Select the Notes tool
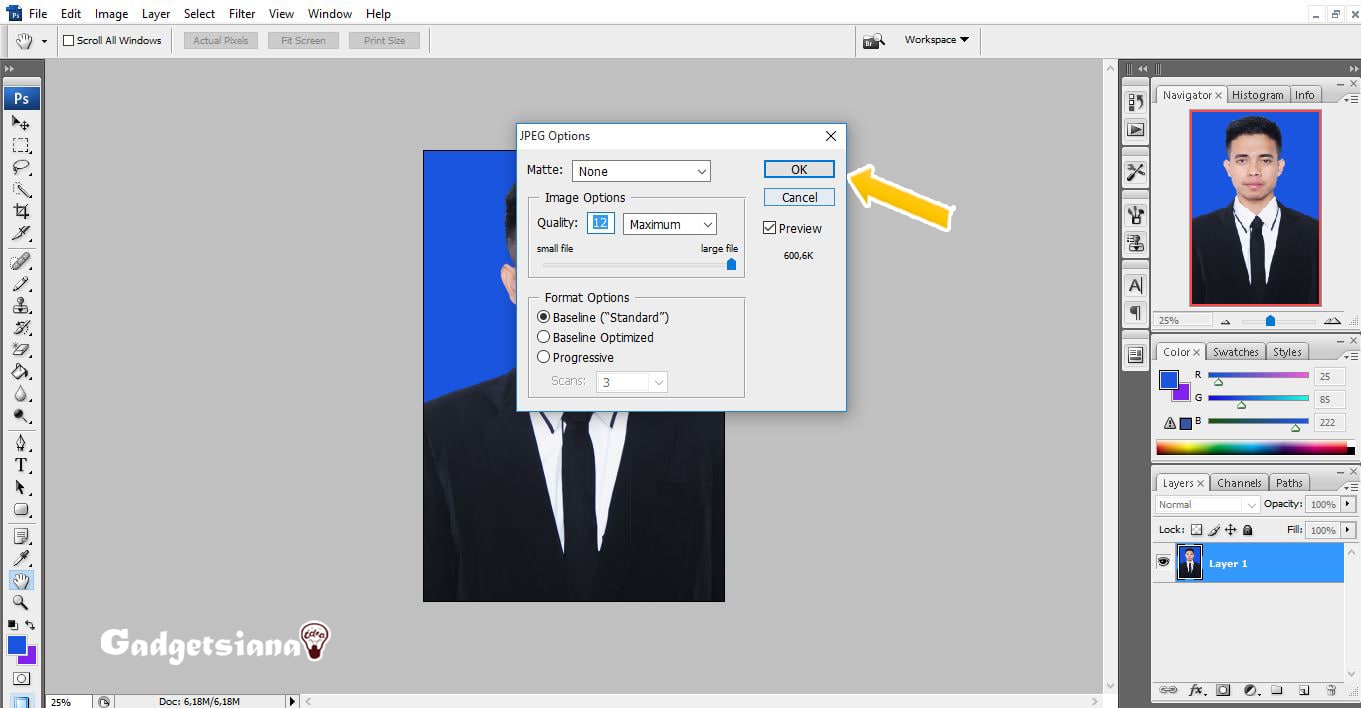Image resolution: width=1361 pixels, height=708 pixels. click(21, 536)
